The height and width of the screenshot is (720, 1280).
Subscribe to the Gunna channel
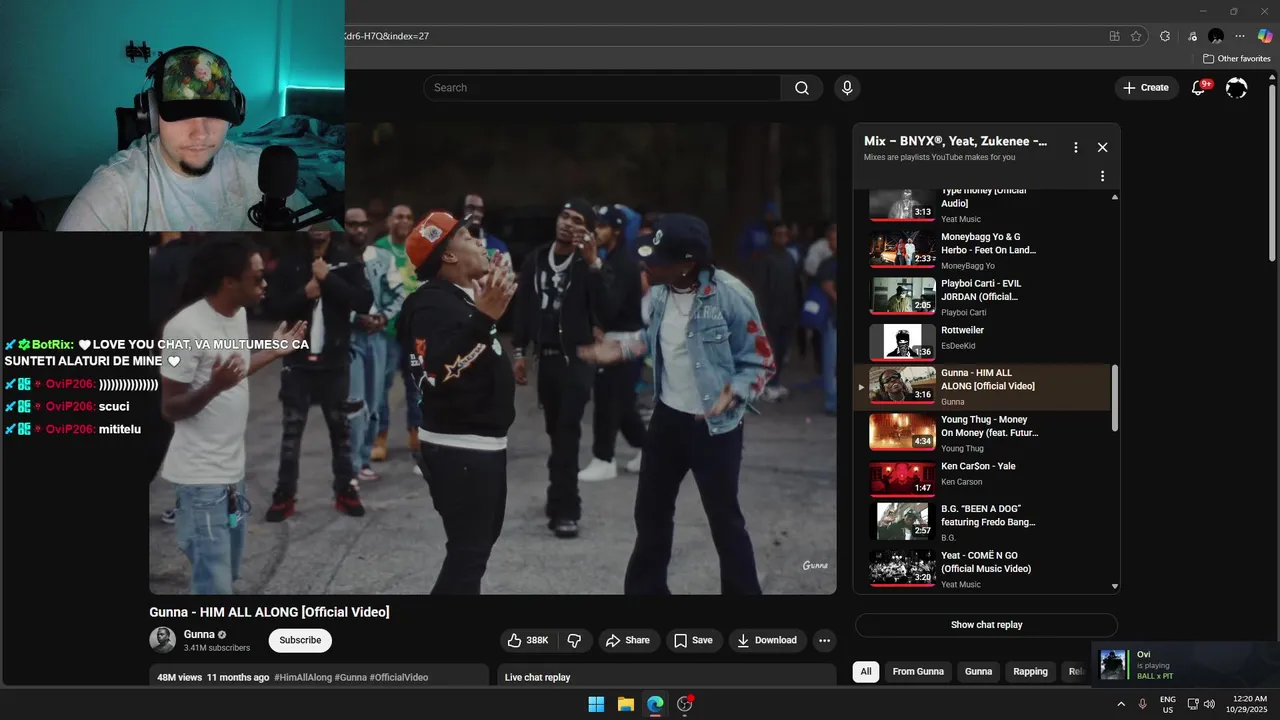300,640
